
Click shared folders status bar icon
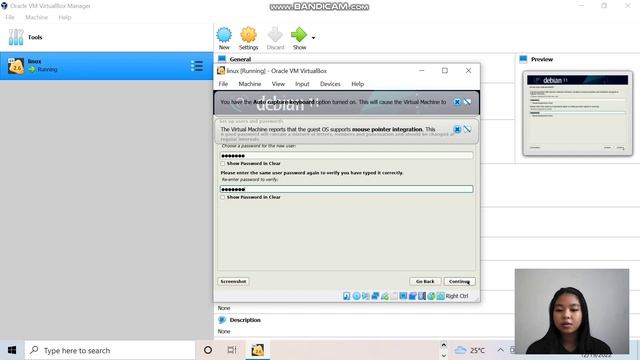pyautogui.click(x=393, y=296)
